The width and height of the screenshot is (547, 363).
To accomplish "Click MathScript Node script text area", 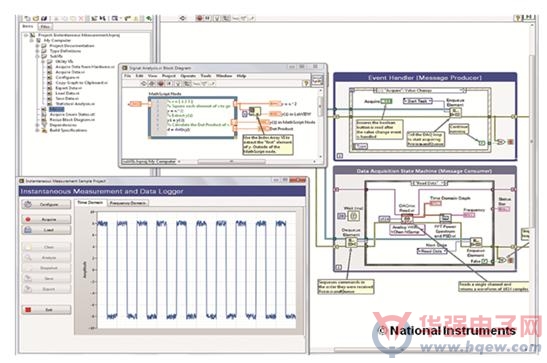I will coord(198,118).
